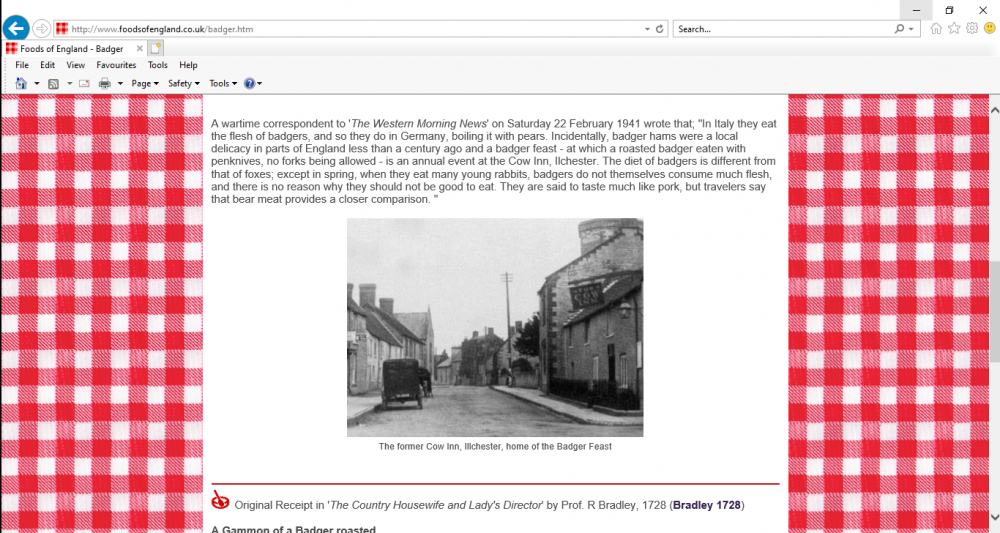Image resolution: width=1000 pixels, height=533 pixels.
Task: Open the Help menu
Action: coord(188,65)
